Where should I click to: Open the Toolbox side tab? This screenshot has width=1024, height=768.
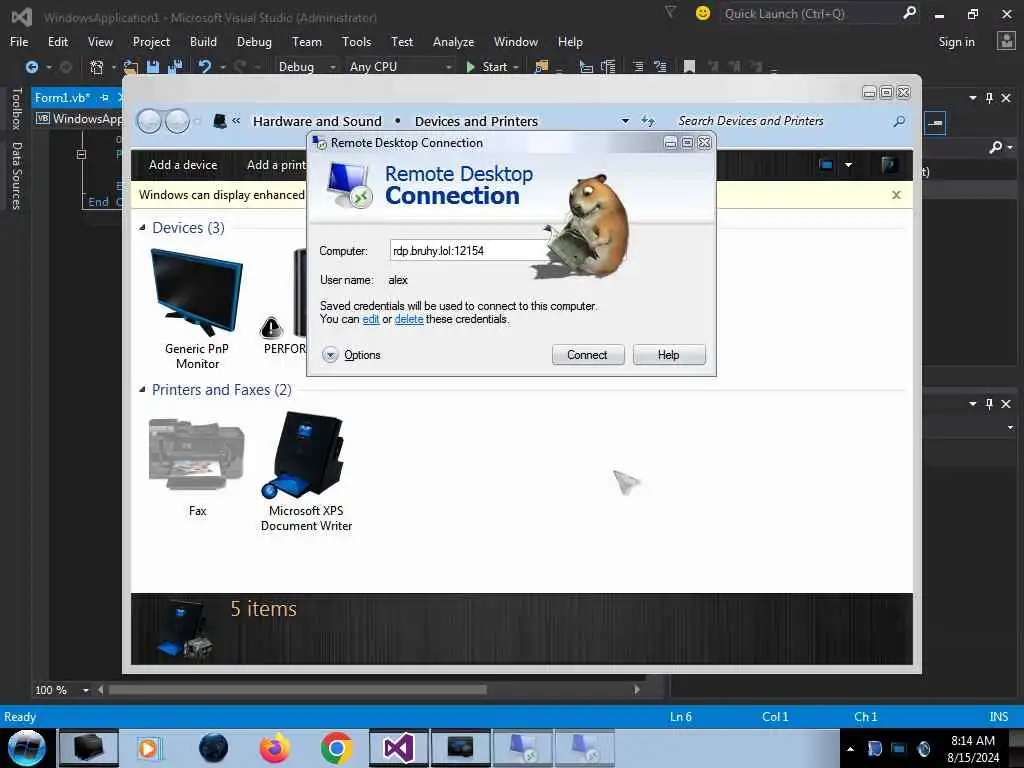click(x=17, y=108)
